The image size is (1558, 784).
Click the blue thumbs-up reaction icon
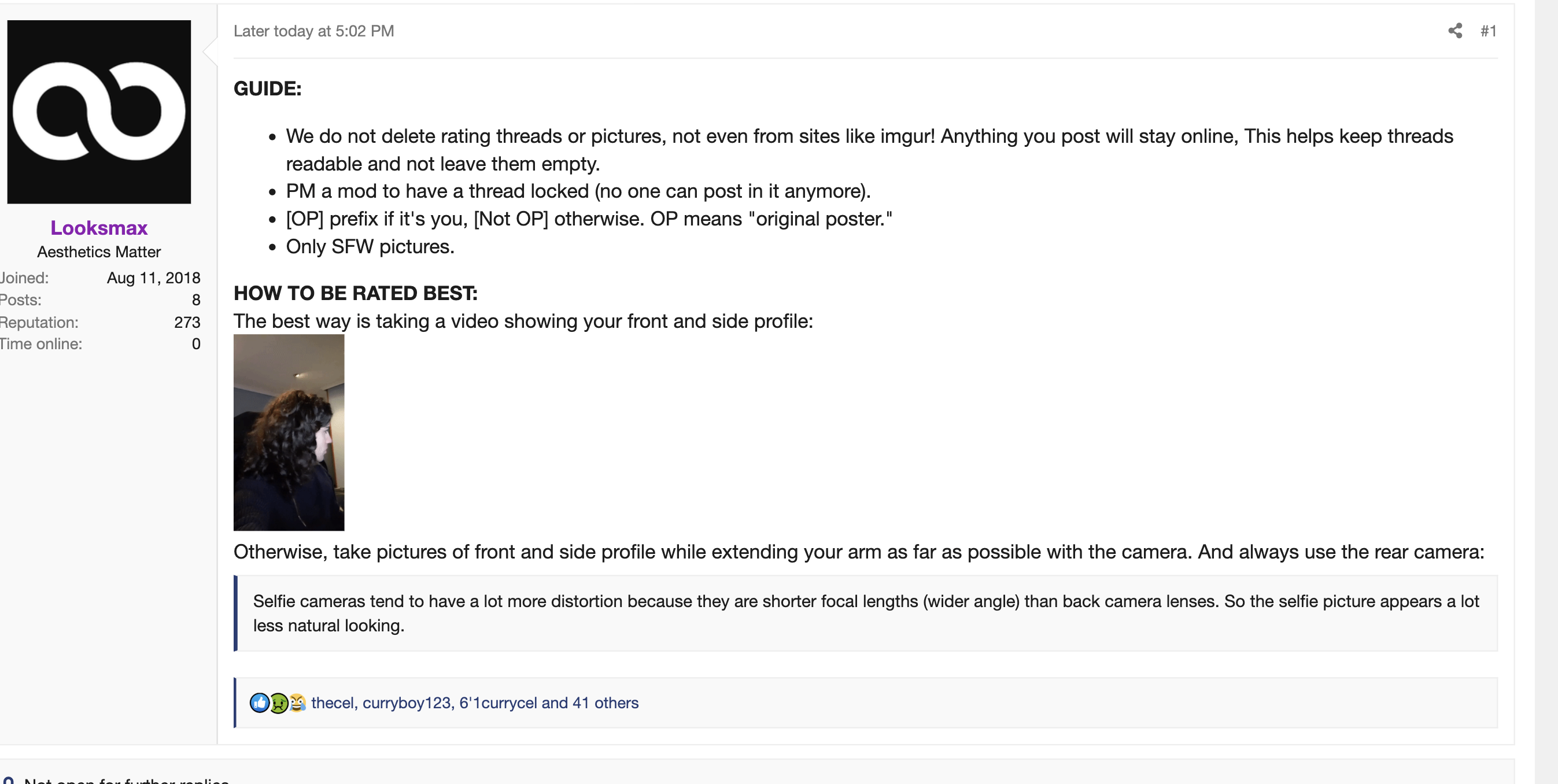[260, 702]
